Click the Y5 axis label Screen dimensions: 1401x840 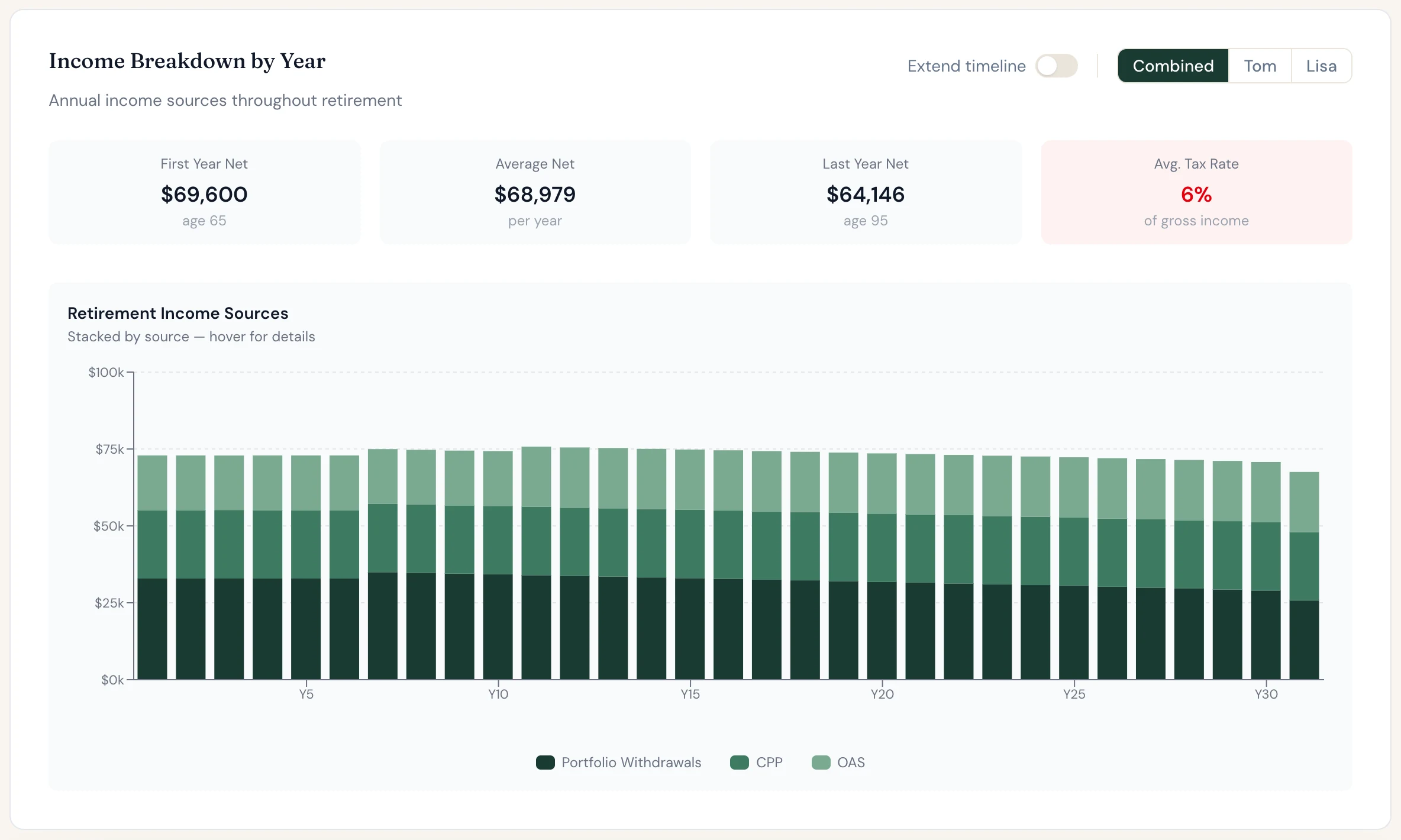(x=306, y=694)
